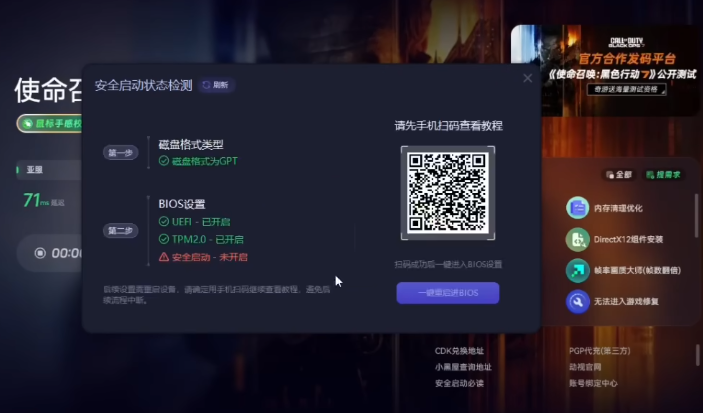Select the 全部 filter tab
The height and width of the screenshot is (413, 703).
coord(617,174)
